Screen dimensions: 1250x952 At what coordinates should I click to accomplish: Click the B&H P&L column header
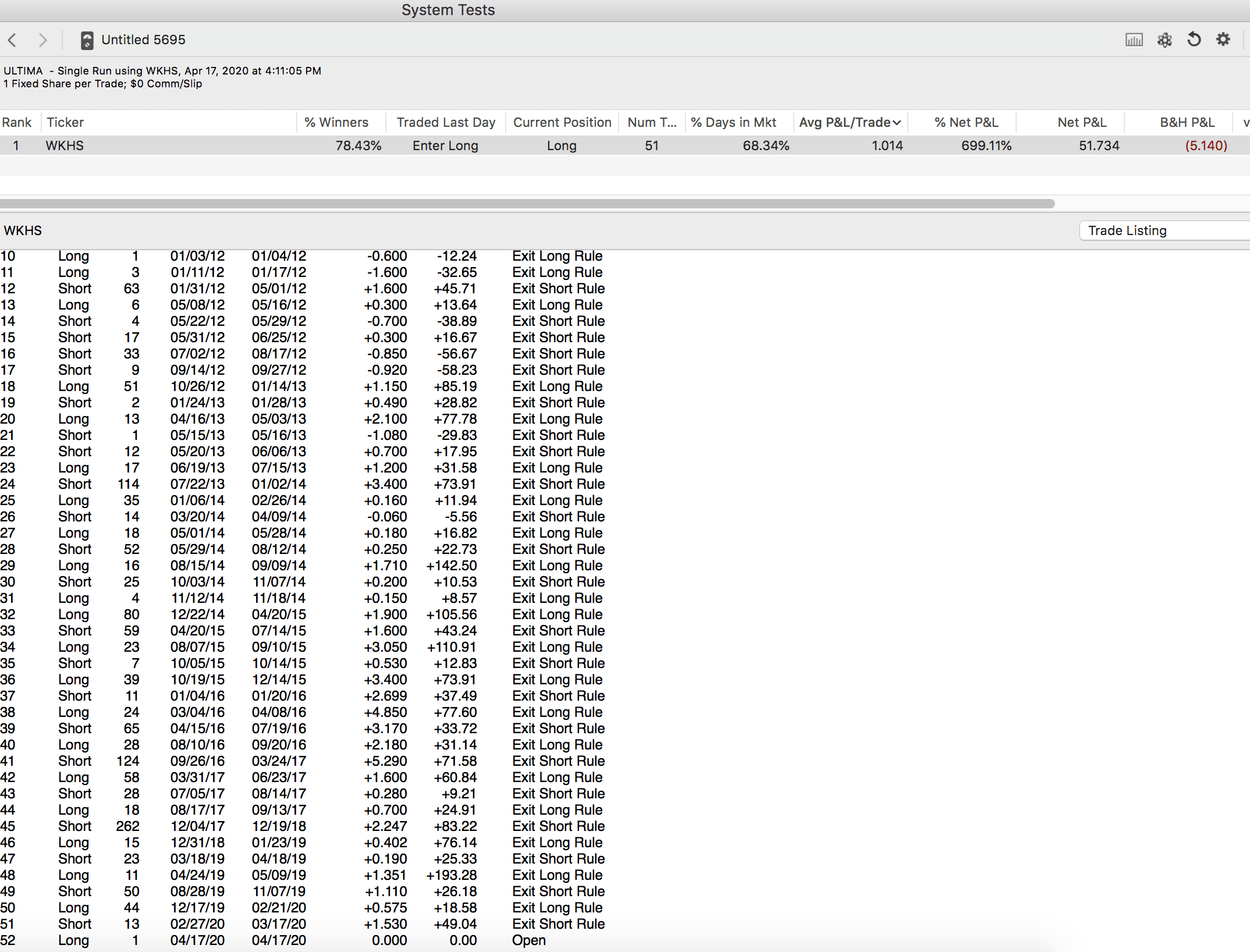coord(1187,122)
